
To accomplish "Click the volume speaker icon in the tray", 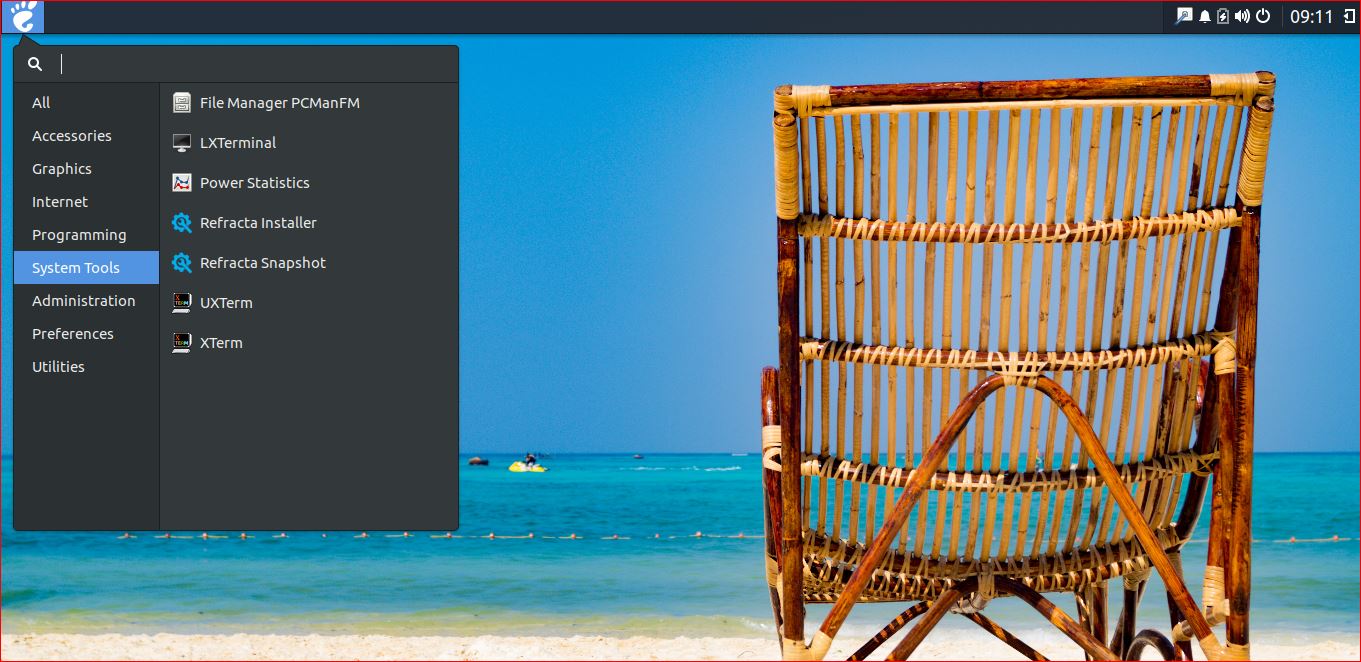I will [1241, 16].
